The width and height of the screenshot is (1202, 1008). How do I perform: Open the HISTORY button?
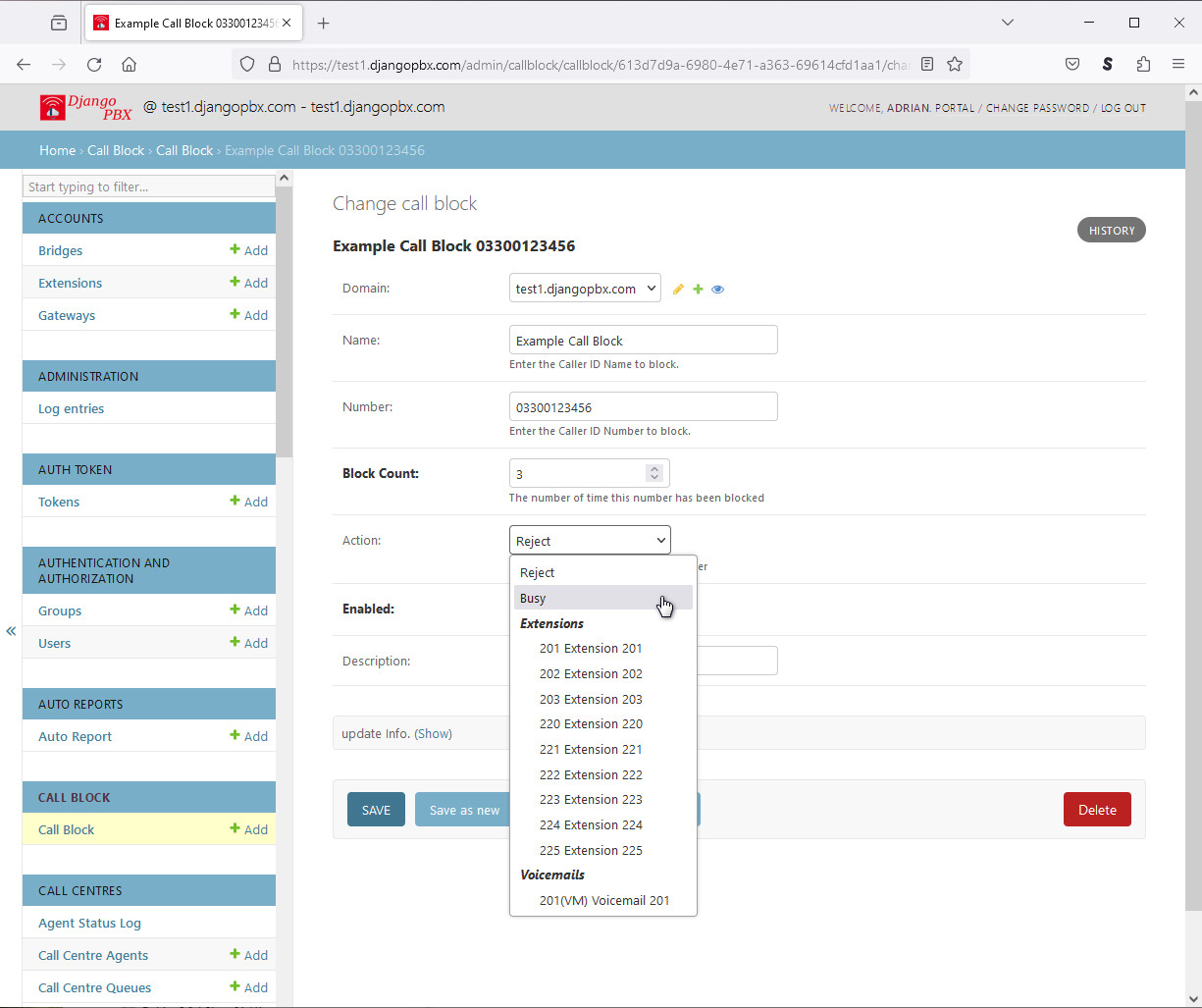coord(1111,231)
